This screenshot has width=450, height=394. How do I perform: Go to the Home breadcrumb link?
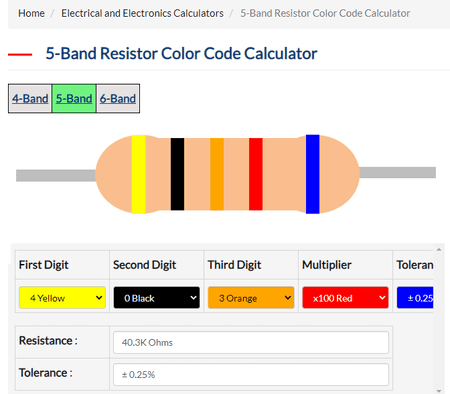(x=31, y=13)
